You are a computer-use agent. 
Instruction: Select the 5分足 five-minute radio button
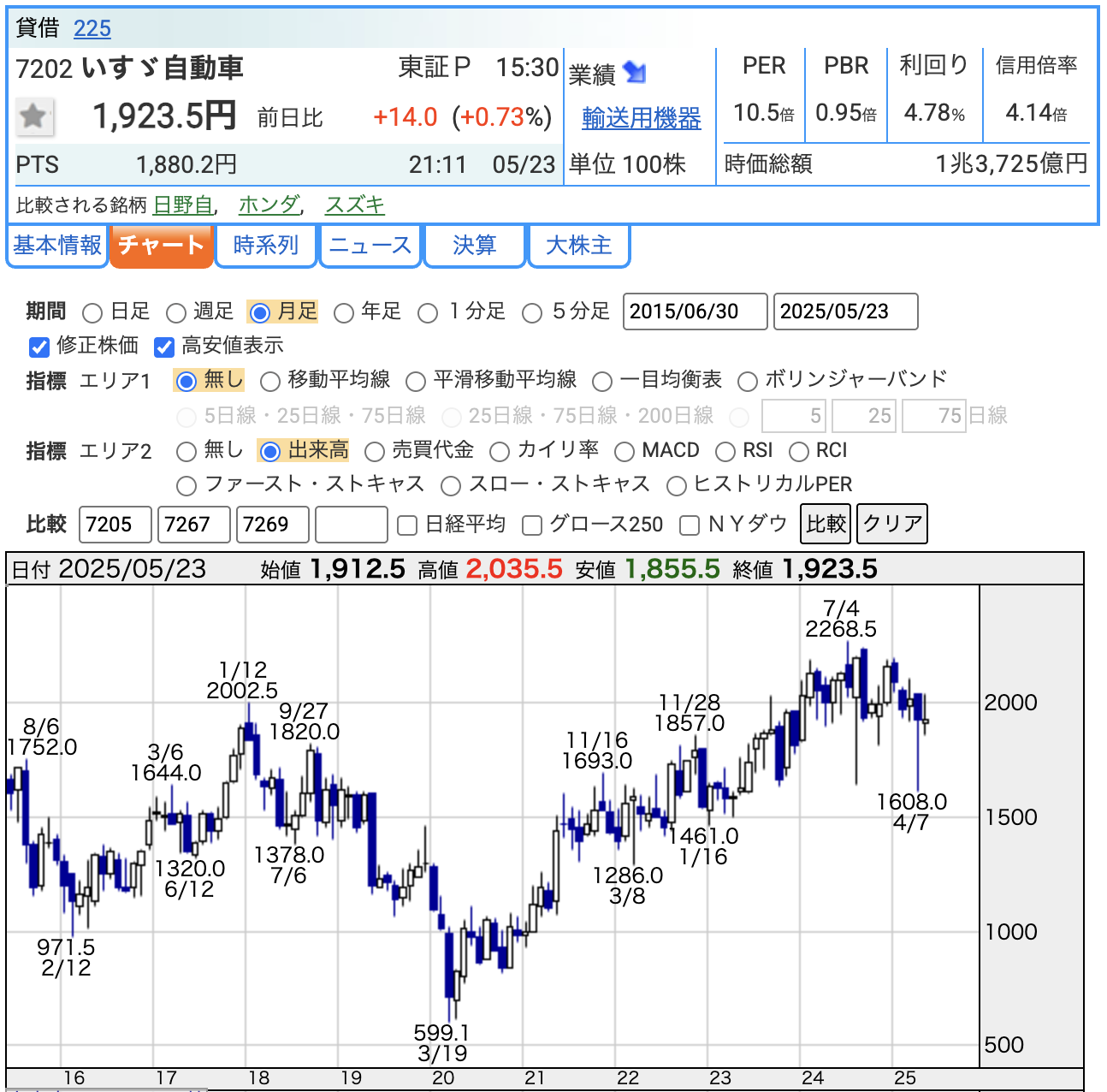coord(532,312)
